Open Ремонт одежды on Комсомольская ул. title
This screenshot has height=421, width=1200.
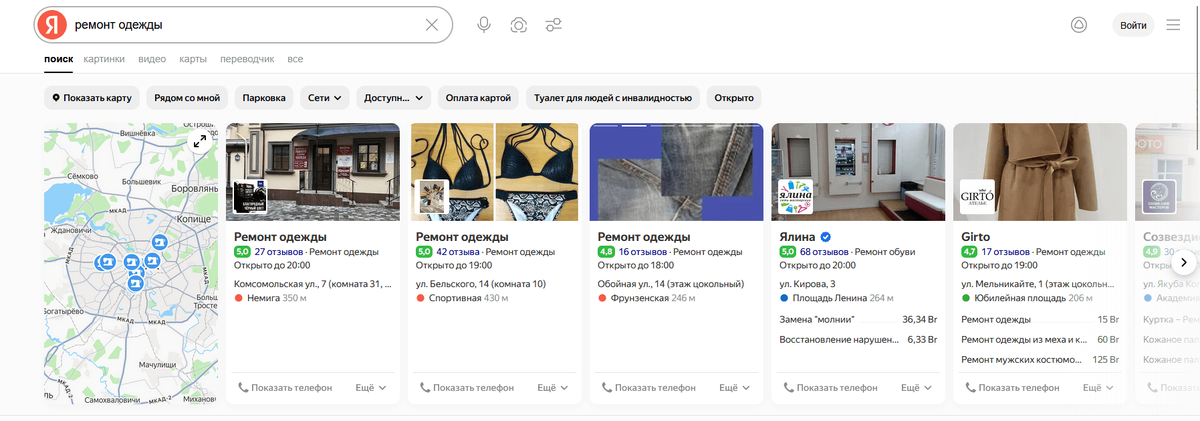[x=280, y=237]
